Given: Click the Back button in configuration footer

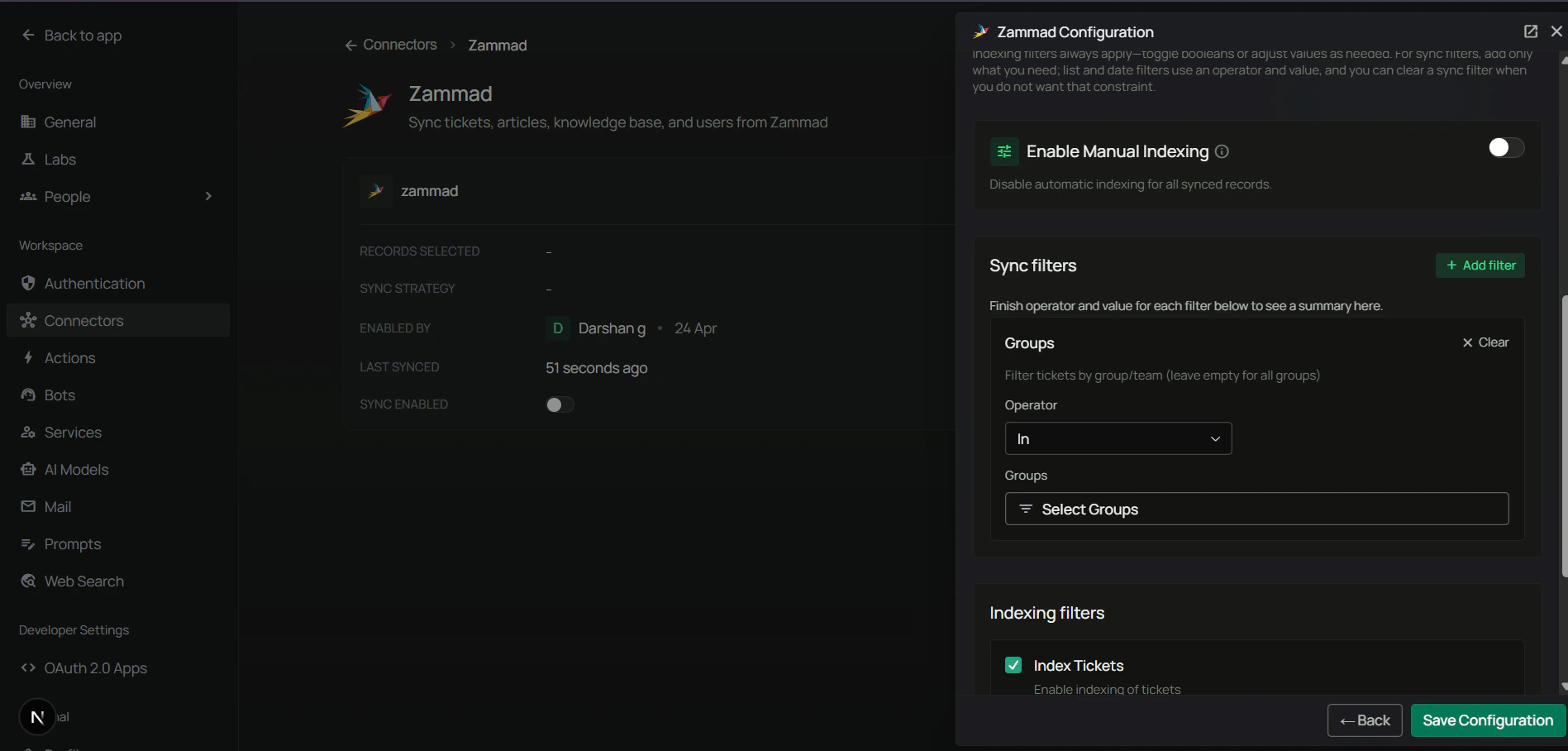Looking at the screenshot, I should point(1365,720).
